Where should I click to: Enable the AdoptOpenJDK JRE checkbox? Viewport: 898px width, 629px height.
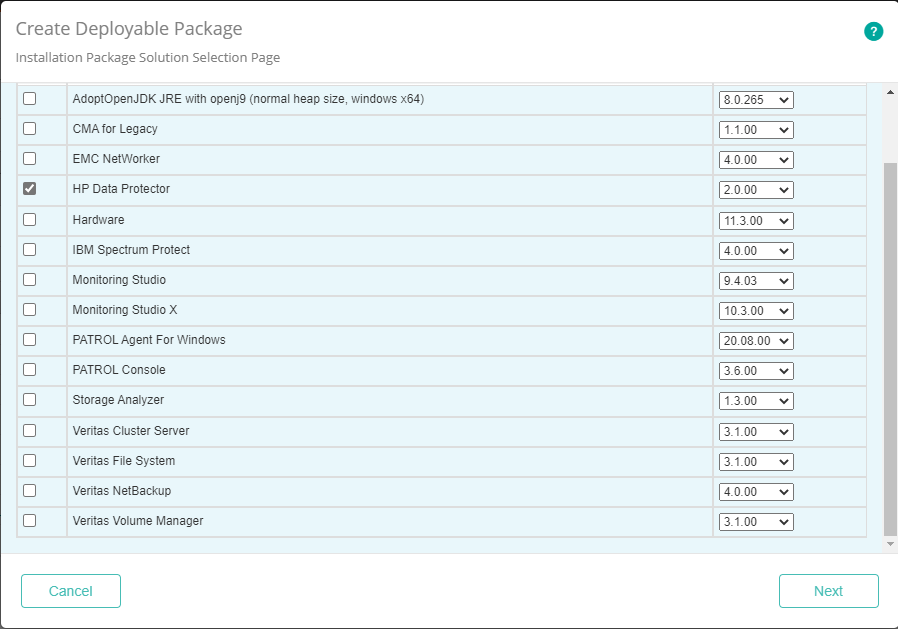tap(30, 99)
